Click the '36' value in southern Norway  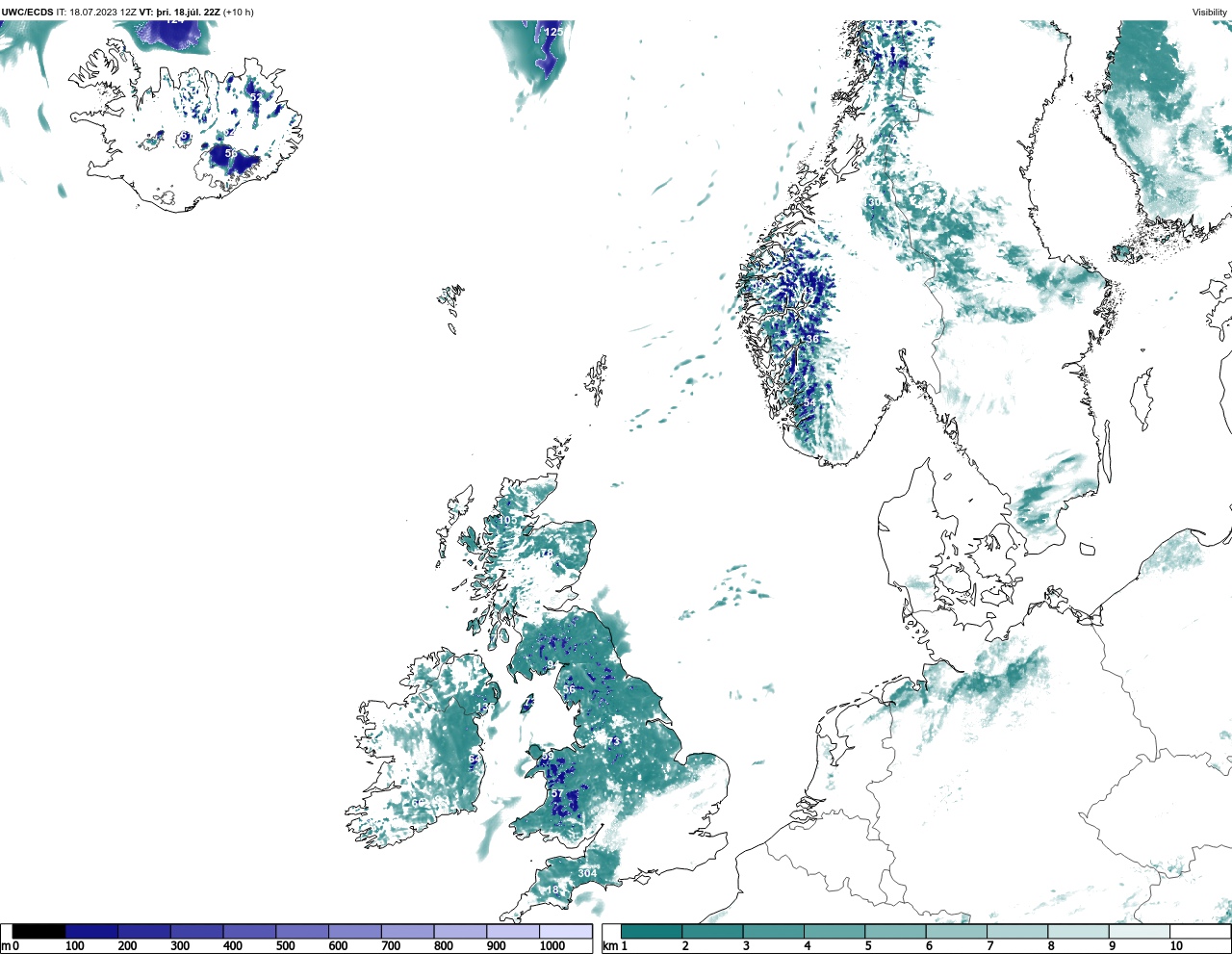[812, 339]
